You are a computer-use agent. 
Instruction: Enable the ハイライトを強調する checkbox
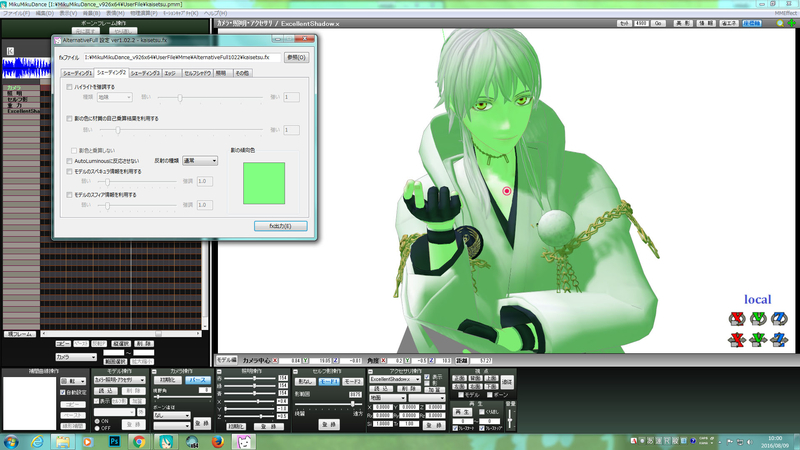click(x=69, y=87)
